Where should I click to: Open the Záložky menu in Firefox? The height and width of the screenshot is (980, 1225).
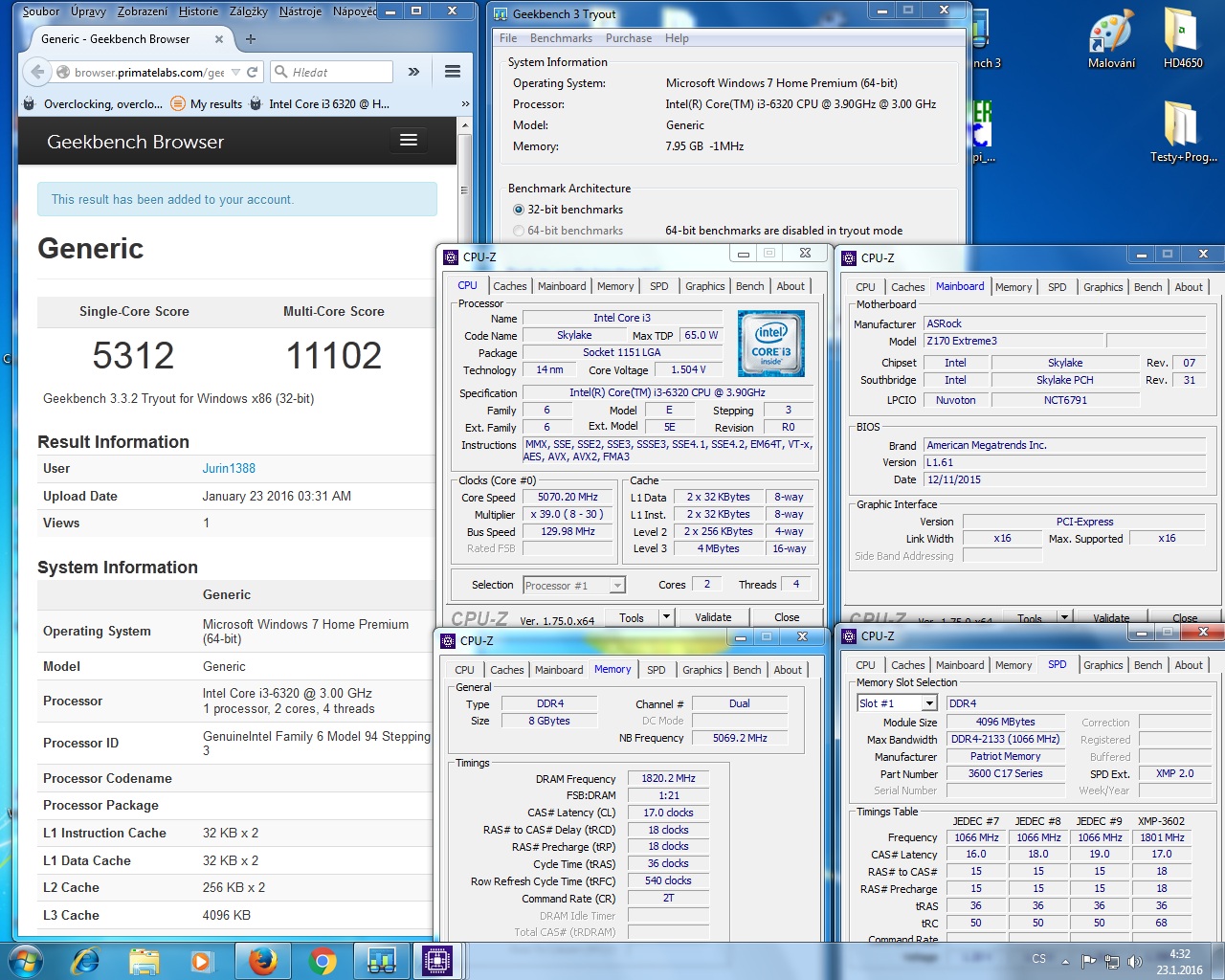[249, 11]
